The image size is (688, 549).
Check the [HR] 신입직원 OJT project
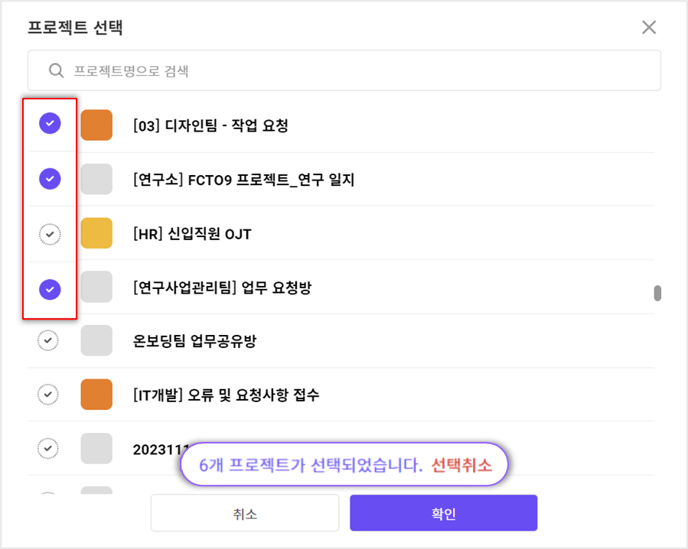click(x=50, y=234)
